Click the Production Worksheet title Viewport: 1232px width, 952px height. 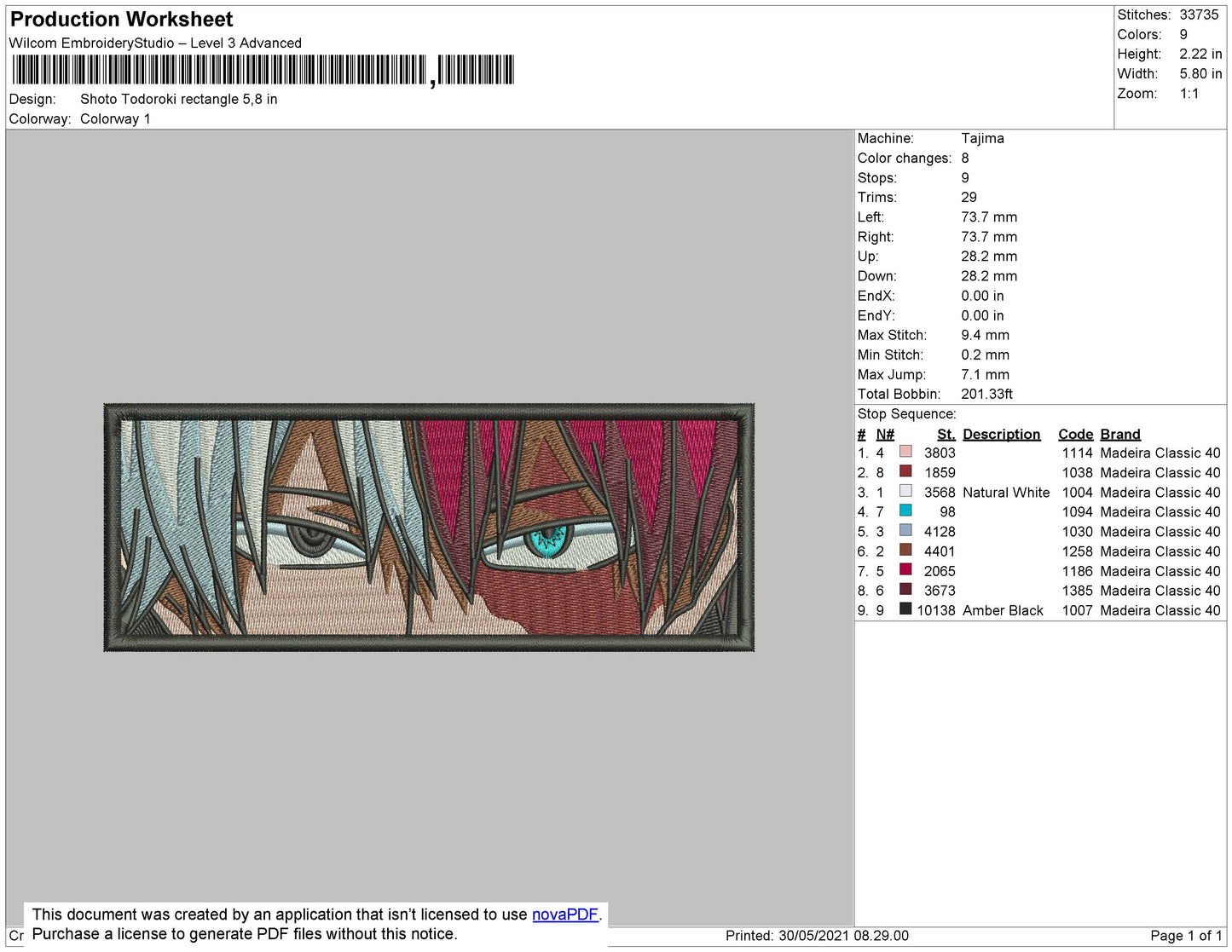(x=120, y=19)
